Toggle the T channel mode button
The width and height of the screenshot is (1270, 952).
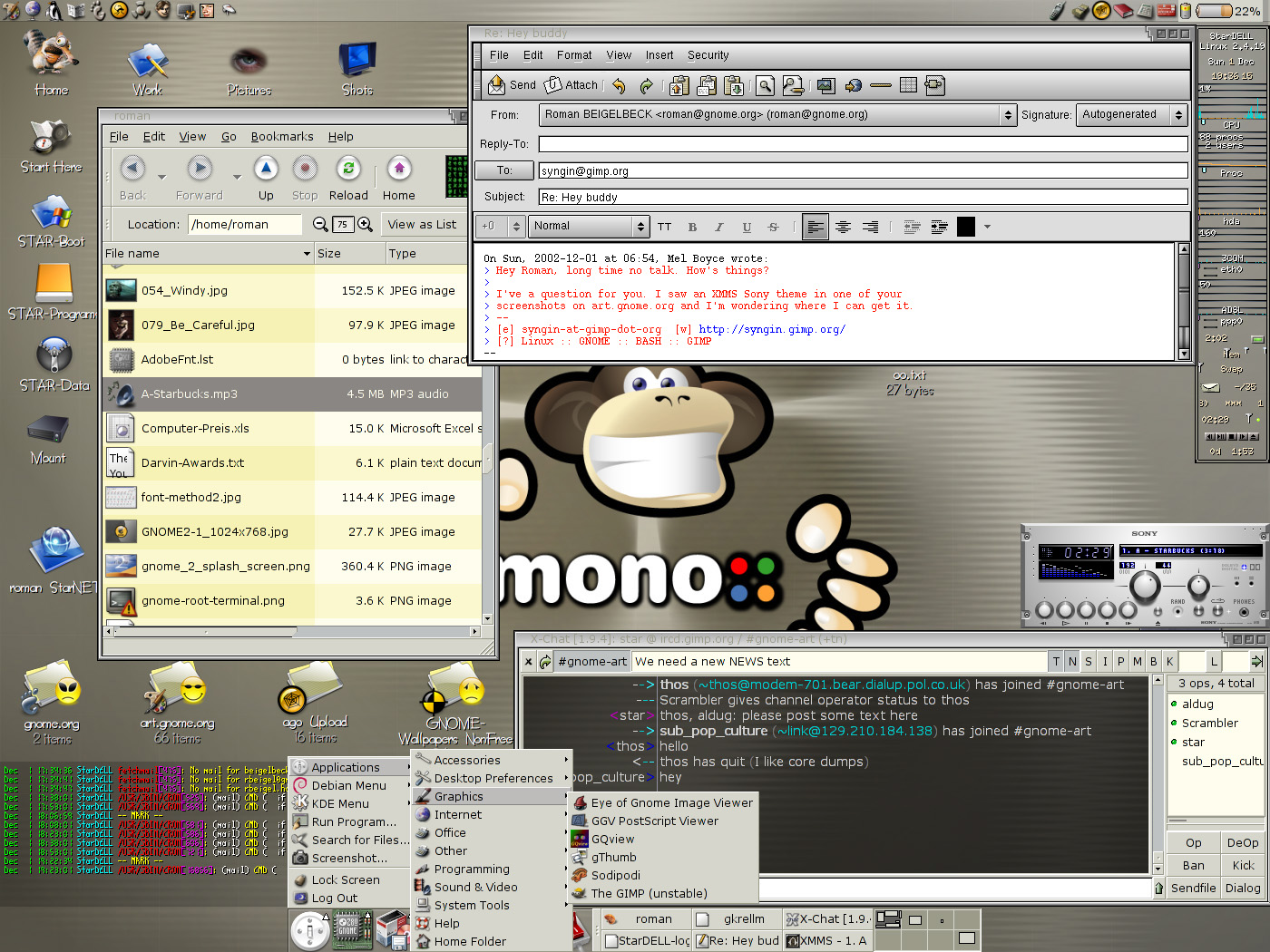tap(1056, 662)
